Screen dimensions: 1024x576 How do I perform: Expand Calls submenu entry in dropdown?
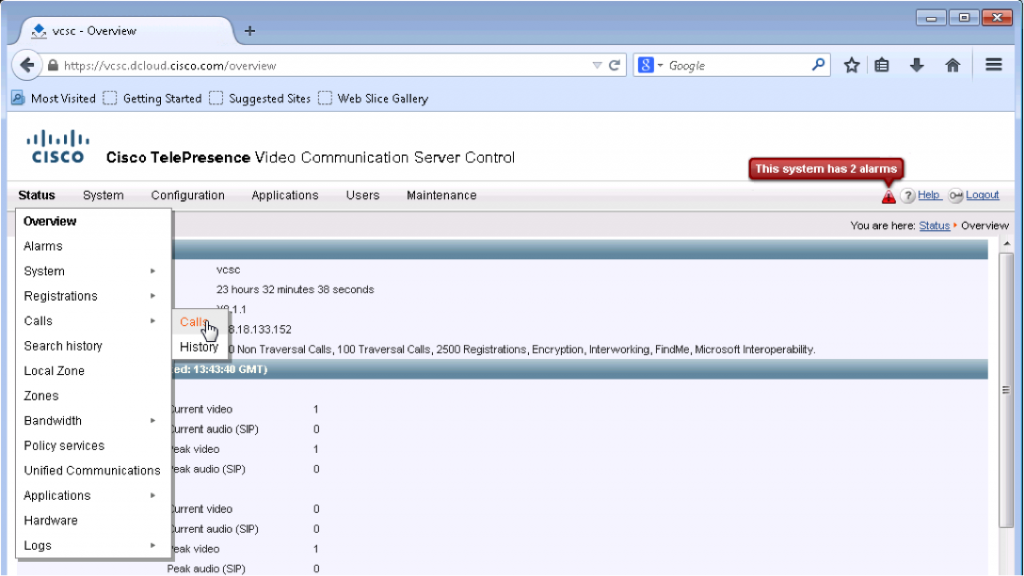coord(93,321)
